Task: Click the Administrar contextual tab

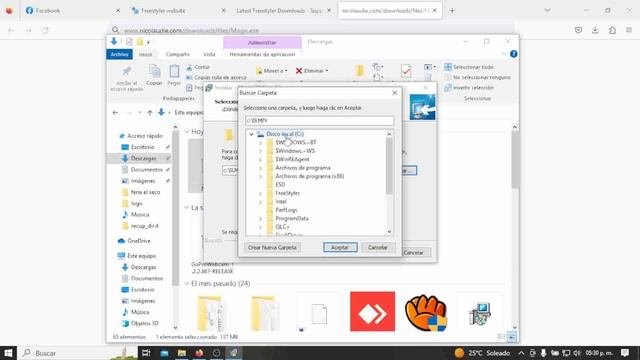Action: [262, 42]
